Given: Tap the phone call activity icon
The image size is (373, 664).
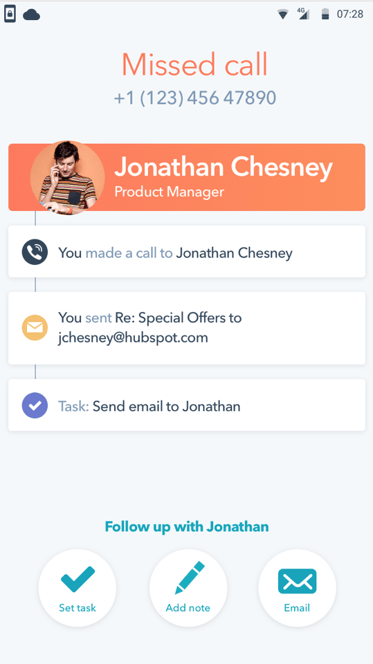Looking at the screenshot, I should 35,252.
